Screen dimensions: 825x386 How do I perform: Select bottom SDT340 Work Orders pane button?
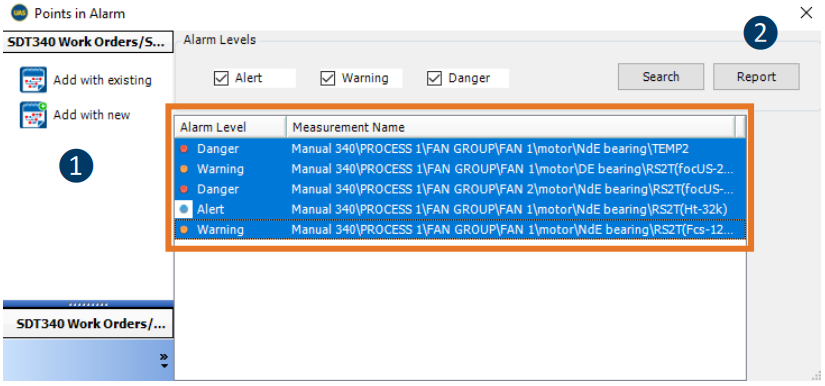pyautogui.click(x=88, y=323)
